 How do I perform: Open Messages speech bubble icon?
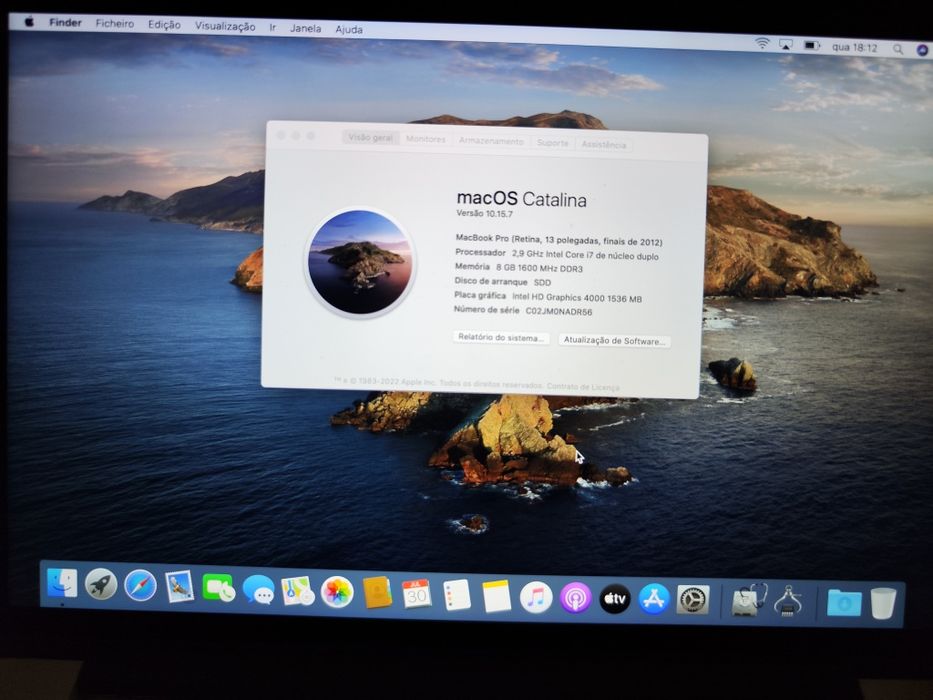(x=258, y=590)
